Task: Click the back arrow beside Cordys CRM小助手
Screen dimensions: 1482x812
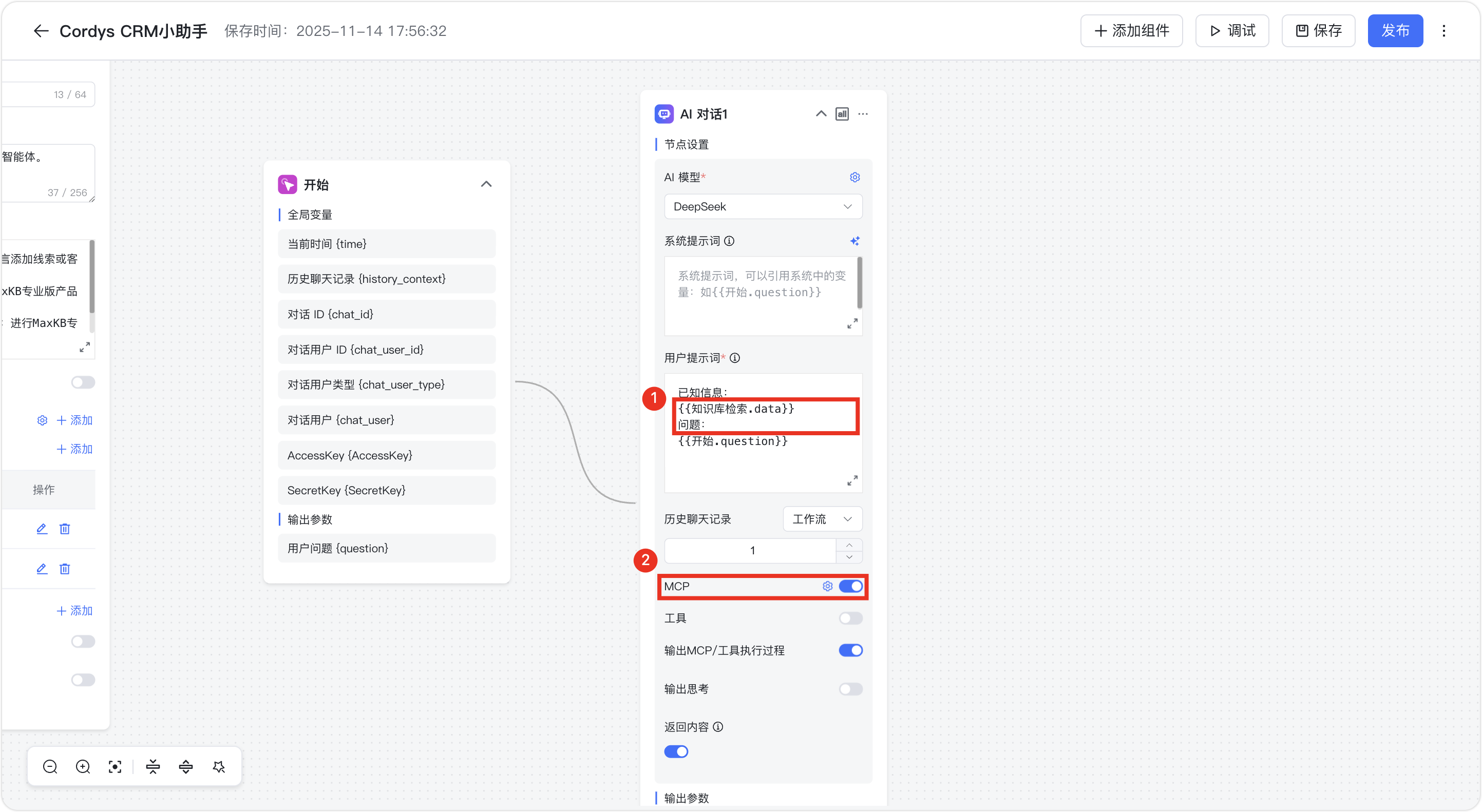Action: [41, 31]
